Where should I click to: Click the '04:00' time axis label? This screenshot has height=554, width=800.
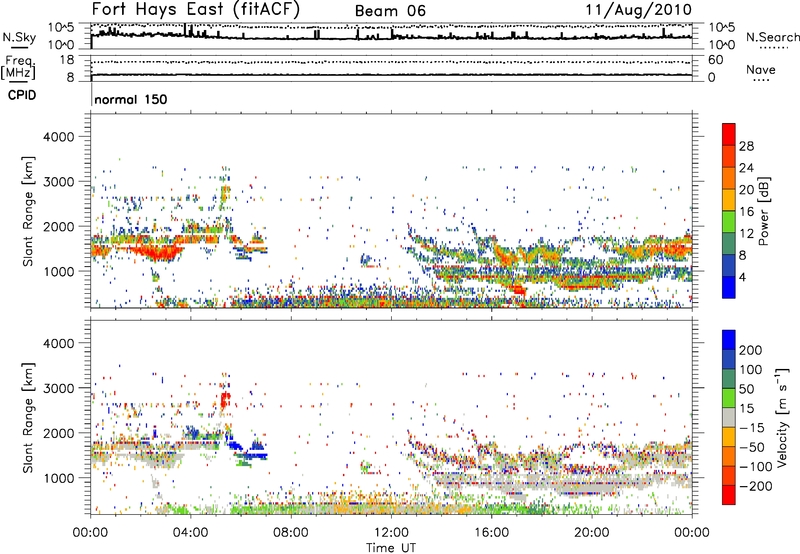coord(190,533)
